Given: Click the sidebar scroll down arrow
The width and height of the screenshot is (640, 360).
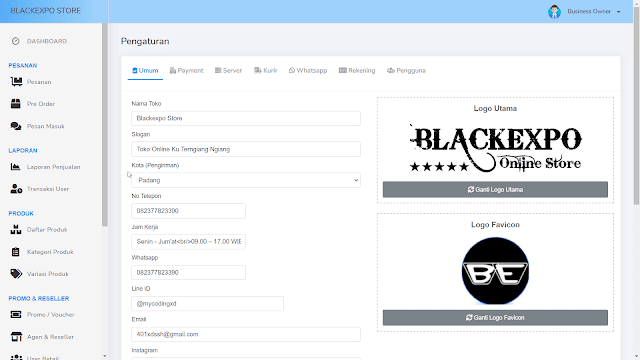Looking at the screenshot, I should click(x=104, y=356).
